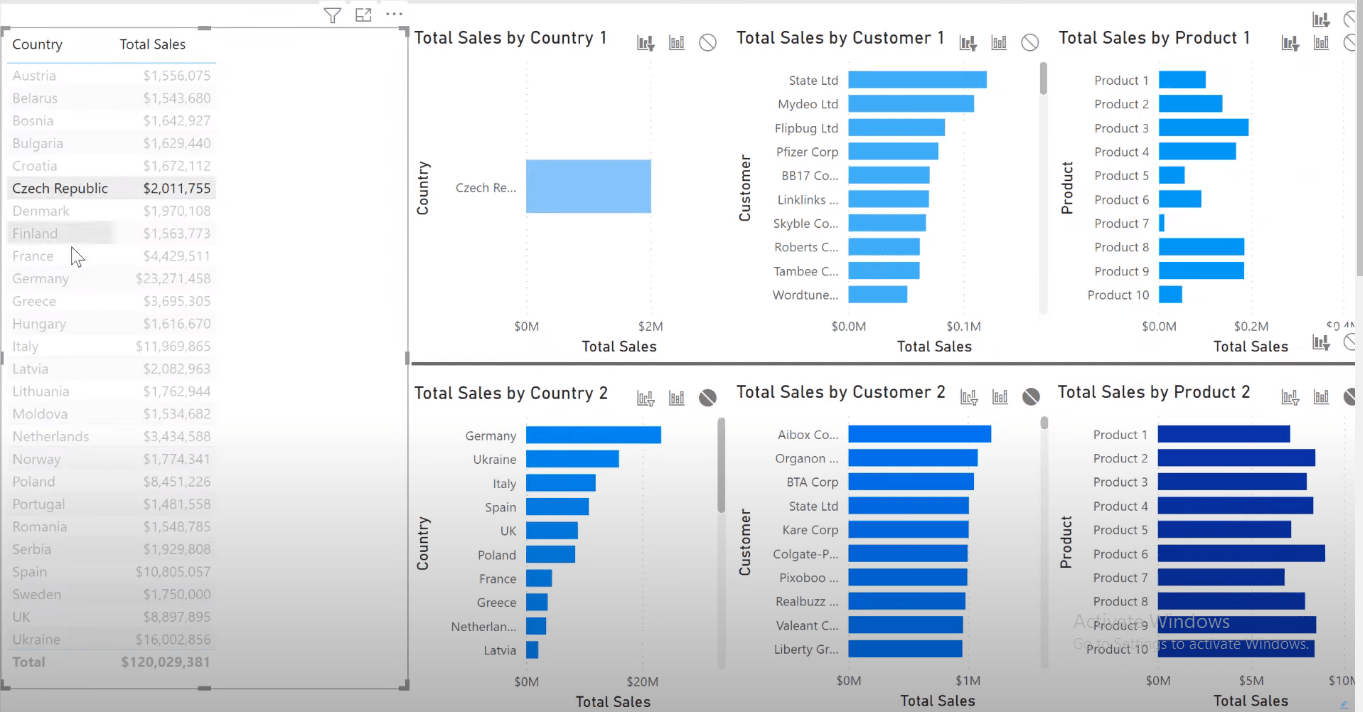Click the Aibox Co... bar in Customer 2 chart
This screenshot has width=1363, height=712.
pos(919,434)
